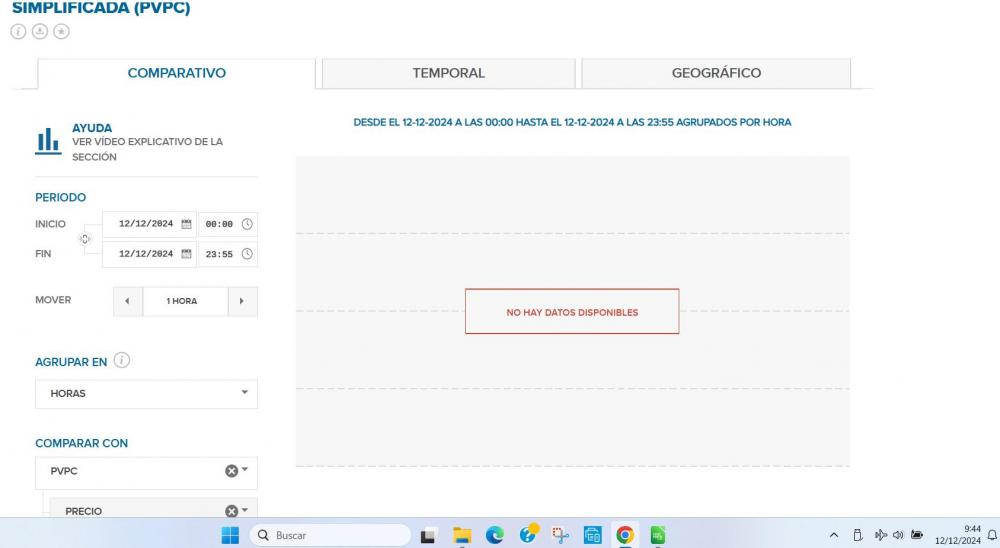
Task: Click the NO HAY DATOS DISPONIBLES message box
Action: 572,311
